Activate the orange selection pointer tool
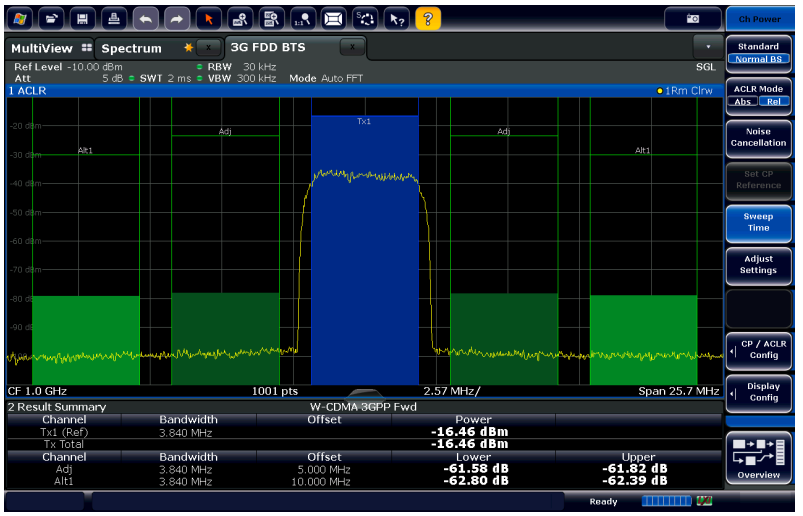Screen dimensions: 803x516 208,19
